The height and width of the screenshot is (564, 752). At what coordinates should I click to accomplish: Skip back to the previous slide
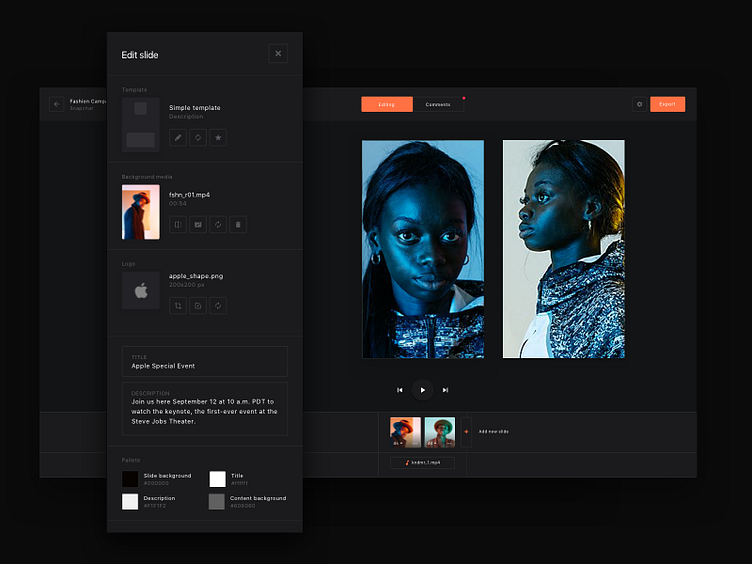(400, 390)
